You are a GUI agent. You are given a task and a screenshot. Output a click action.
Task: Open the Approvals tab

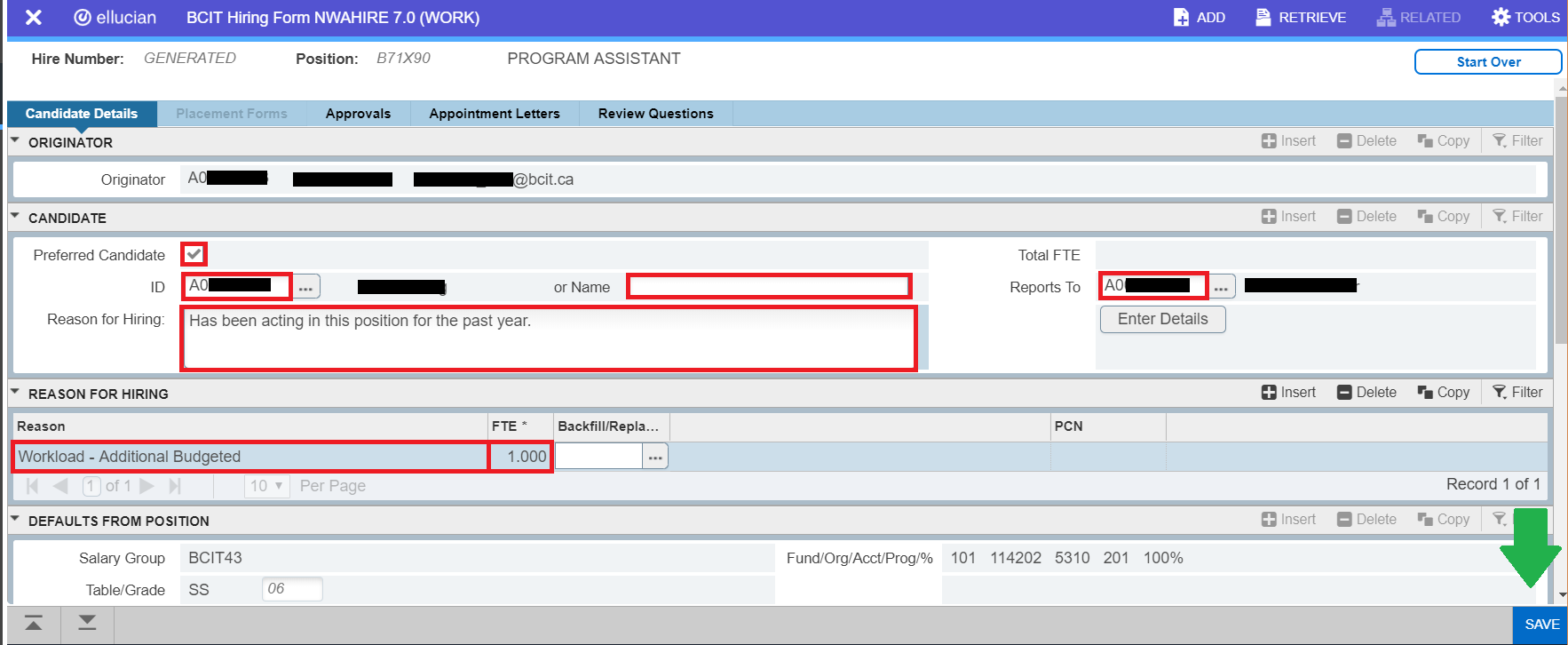coord(358,114)
